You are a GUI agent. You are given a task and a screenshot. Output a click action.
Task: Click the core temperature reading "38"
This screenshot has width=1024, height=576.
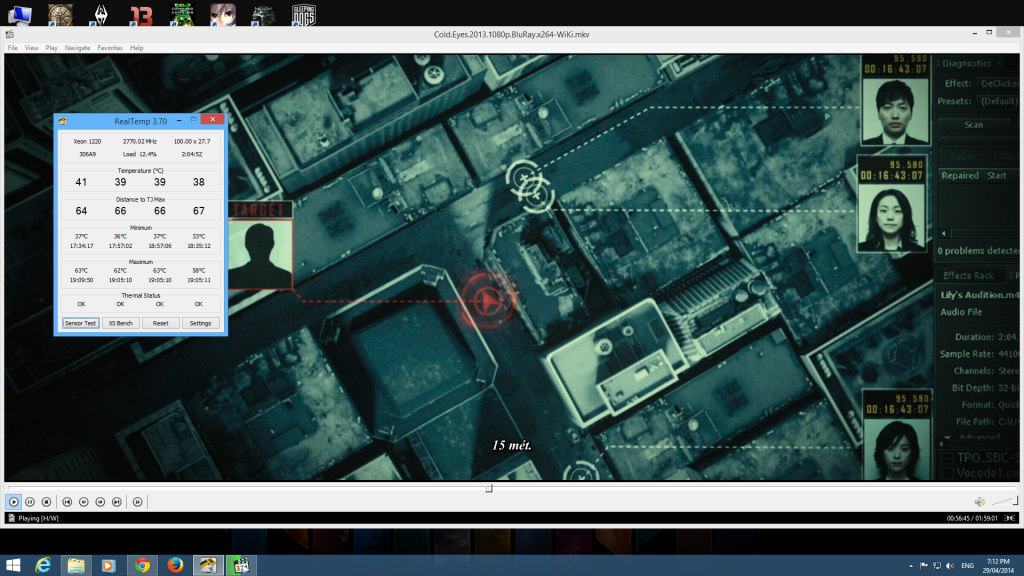[199, 182]
